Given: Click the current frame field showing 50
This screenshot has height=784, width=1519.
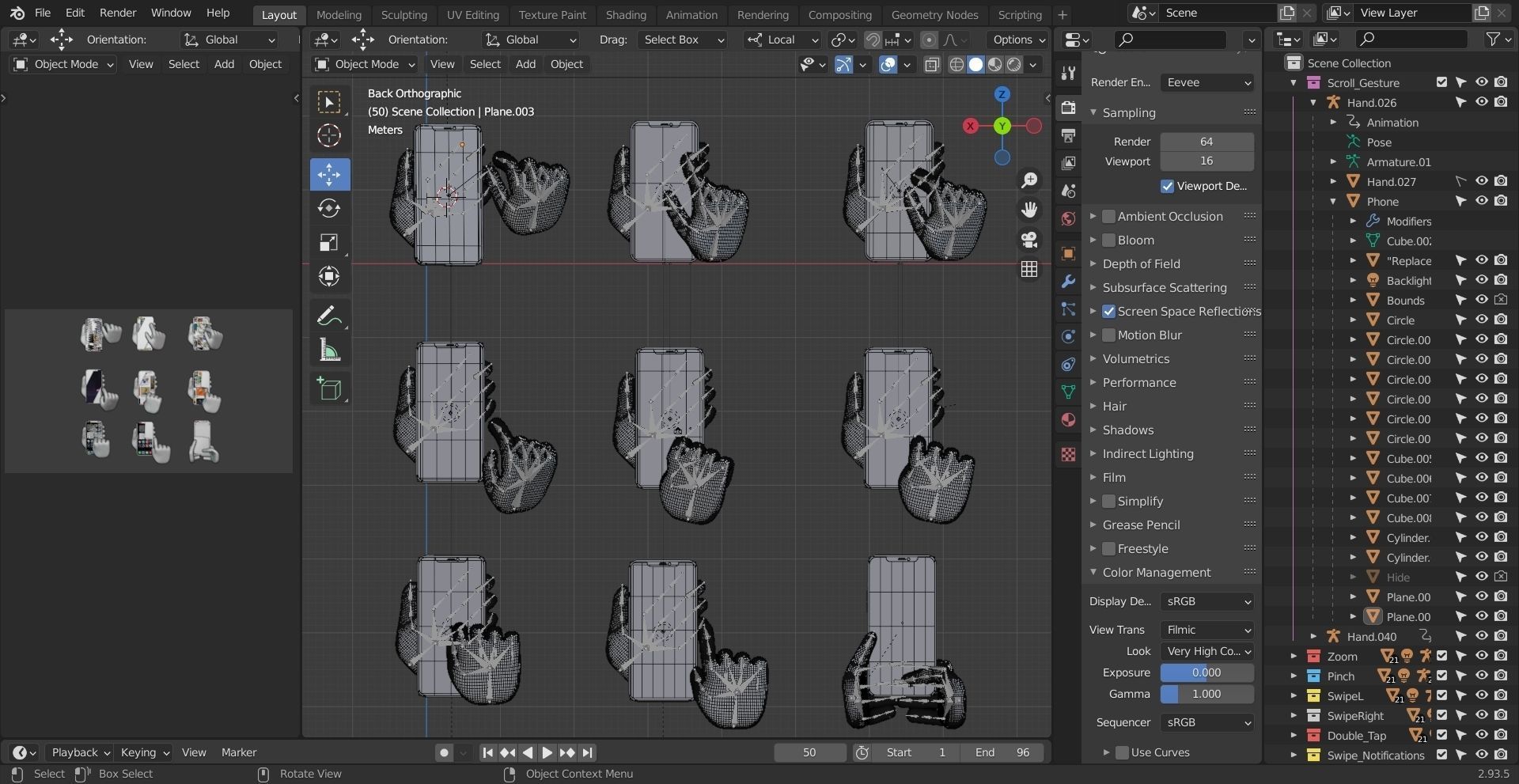Looking at the screenshot, I should [x=810, y=752].
